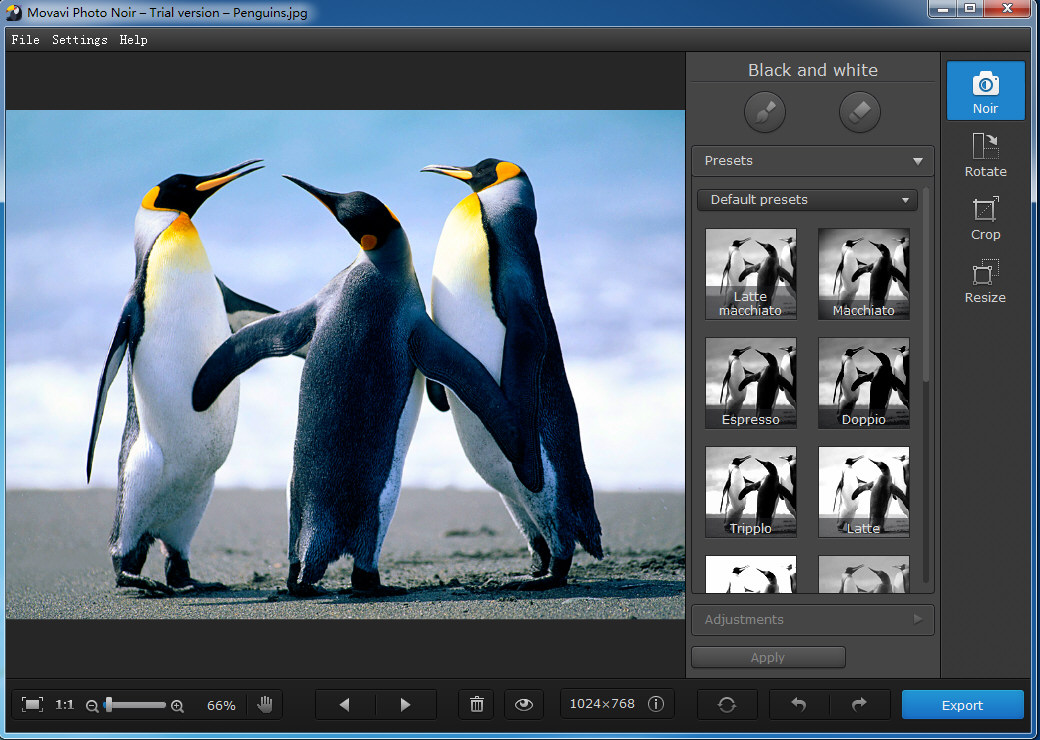The image size is (1040, 740).
Task: Open the Rotate tool
Action: [x=985, y=155]
